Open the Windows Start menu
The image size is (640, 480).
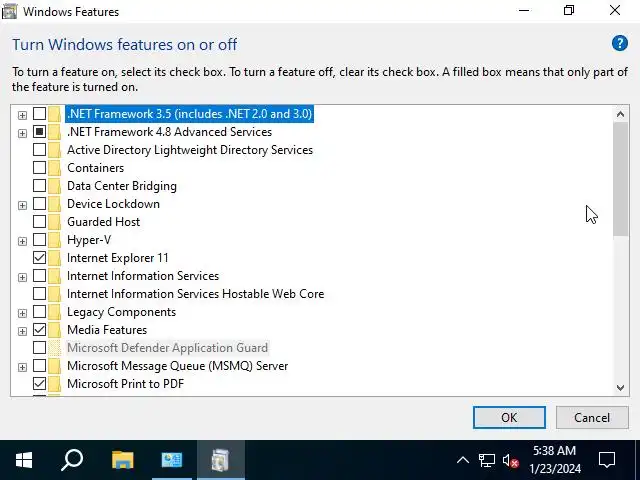(24, 460)
